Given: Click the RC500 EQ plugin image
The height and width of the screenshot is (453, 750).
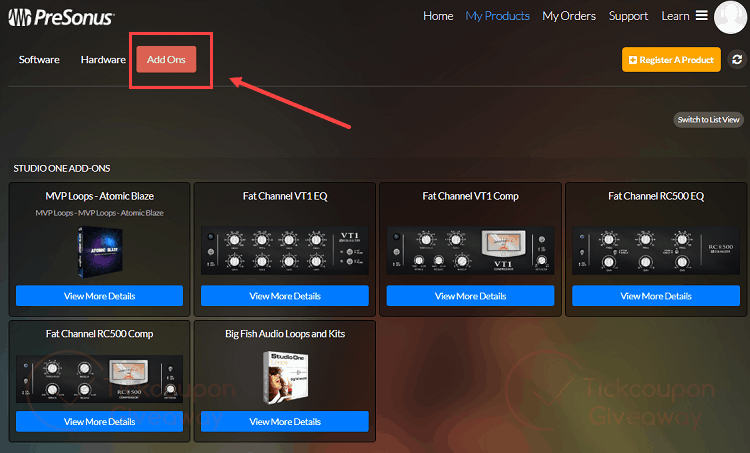Looking at the screenshot, I should (656, 251).
